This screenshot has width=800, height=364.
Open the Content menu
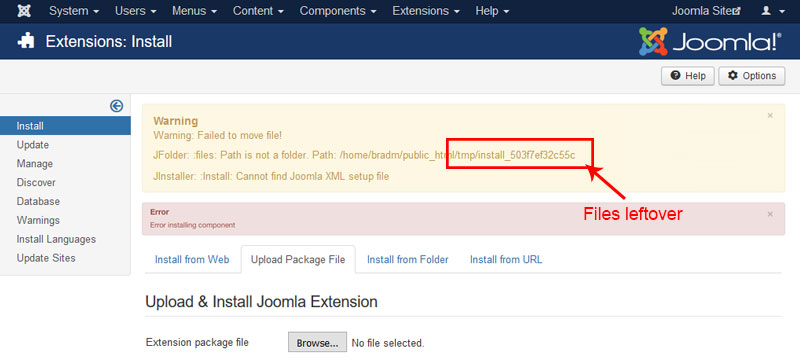pyautogui.click(x=259, y=11)
